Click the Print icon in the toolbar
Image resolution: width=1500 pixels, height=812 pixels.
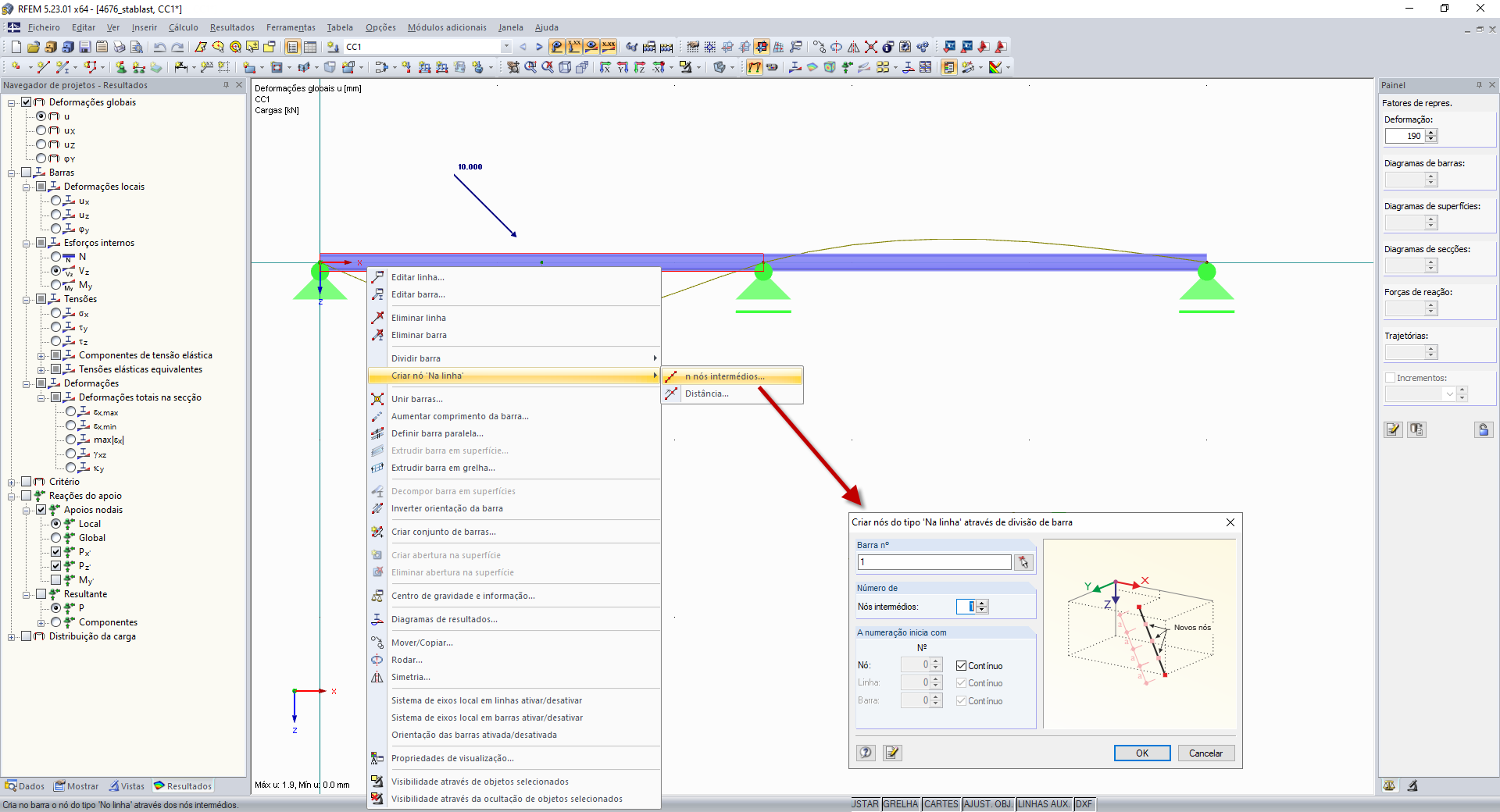(120, 47)
